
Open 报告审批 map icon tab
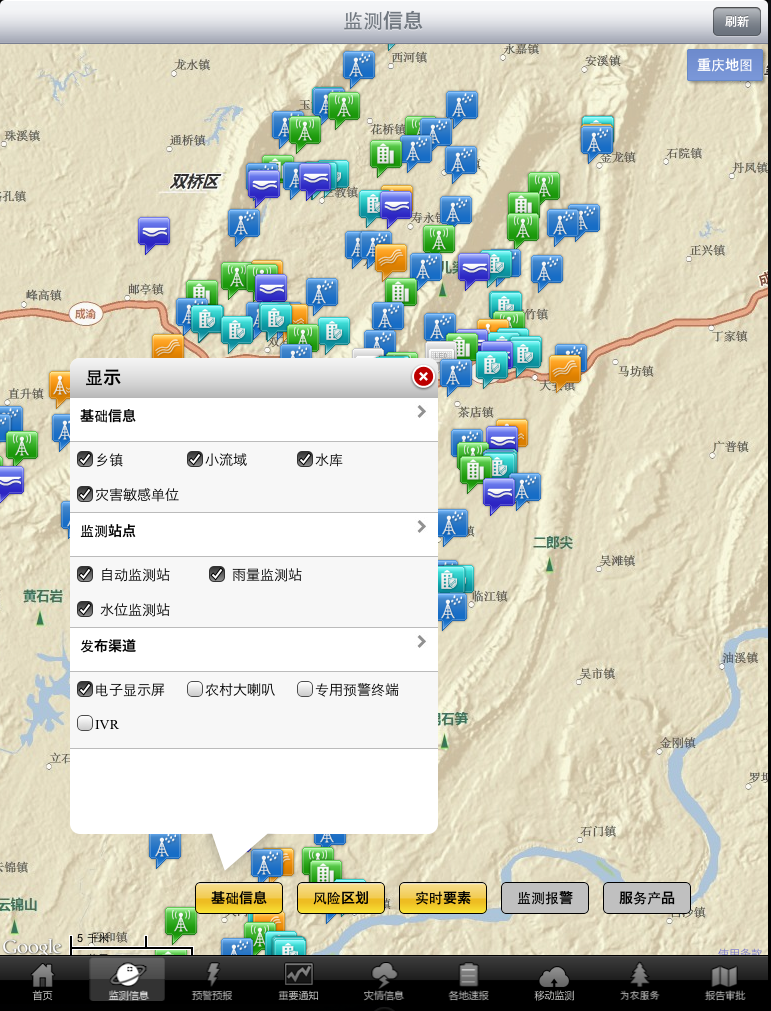(x=725, y=982)
